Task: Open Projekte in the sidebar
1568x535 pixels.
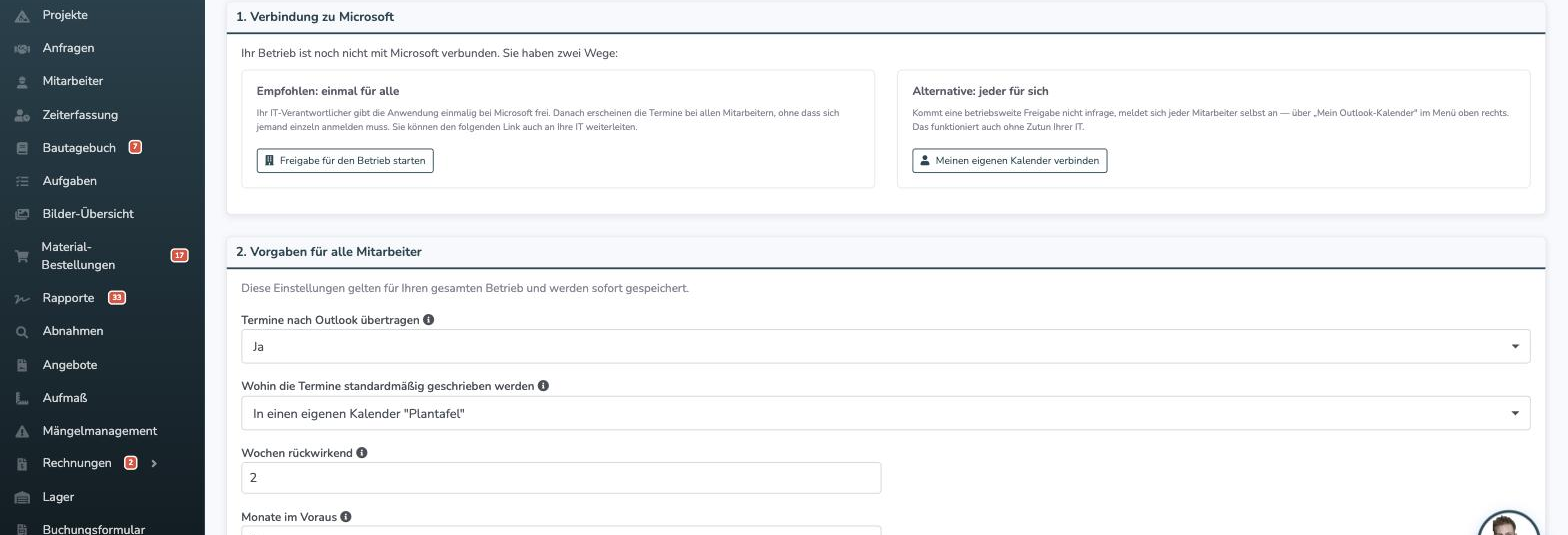Action: (65, 15)
